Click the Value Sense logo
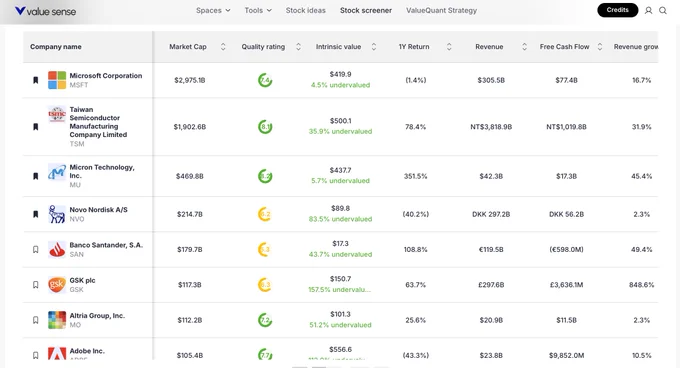The width and height of the screenshot is (680, 368). pos(46,11)
